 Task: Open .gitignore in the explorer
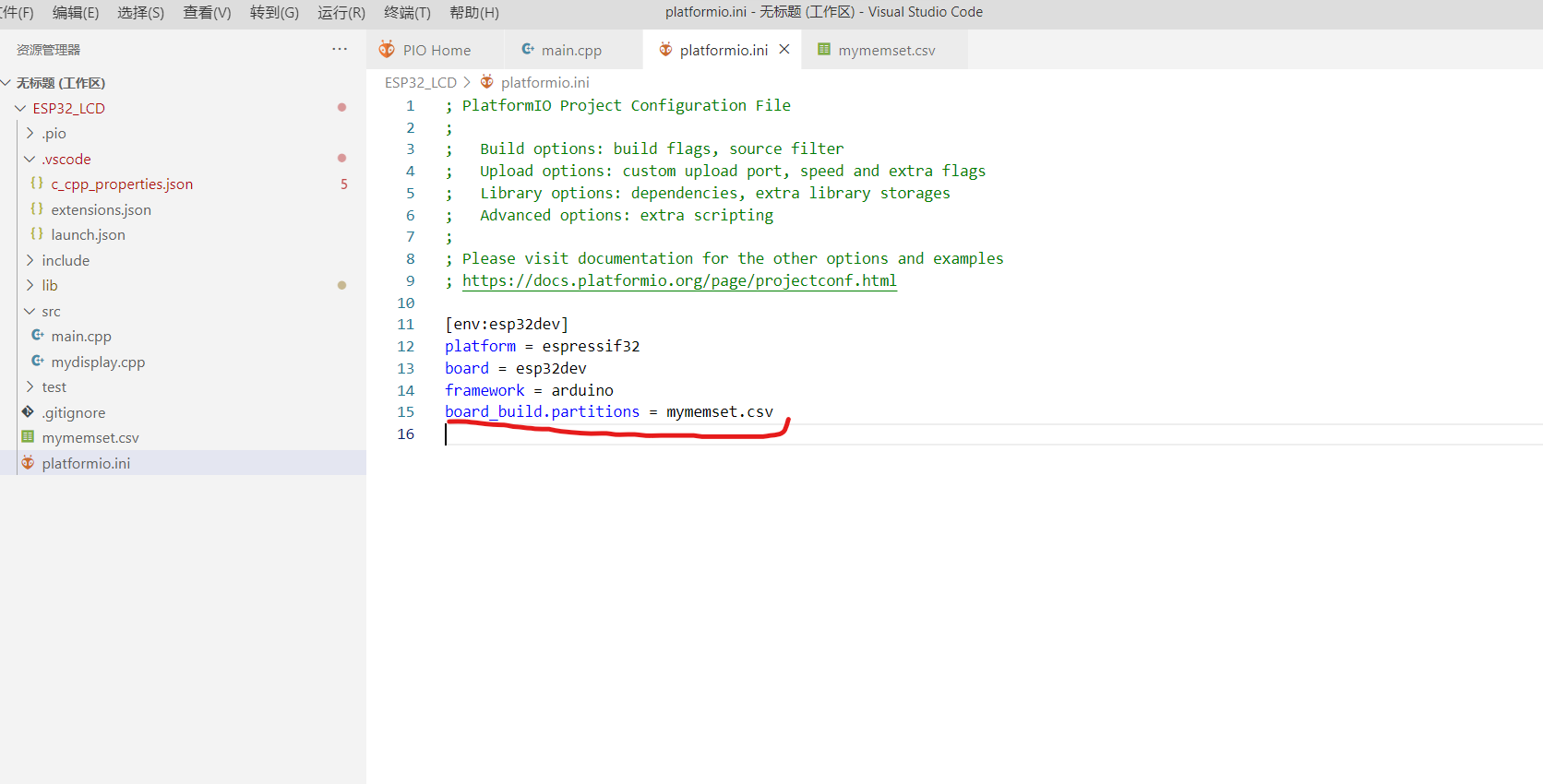[x=73, y=412]
